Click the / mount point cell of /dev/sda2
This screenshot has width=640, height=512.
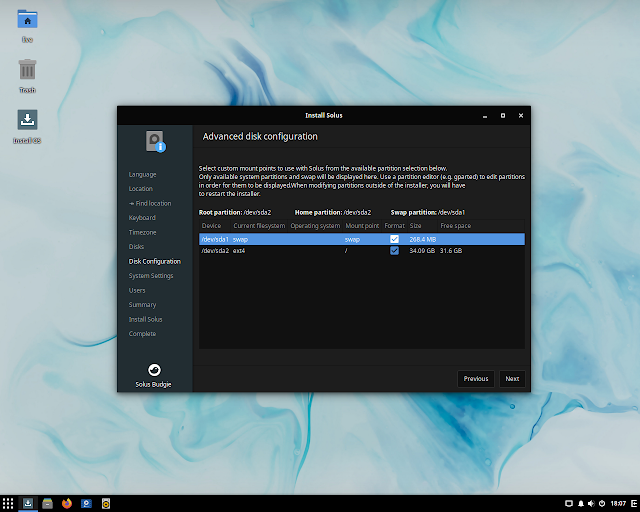(x=346, y=251)
